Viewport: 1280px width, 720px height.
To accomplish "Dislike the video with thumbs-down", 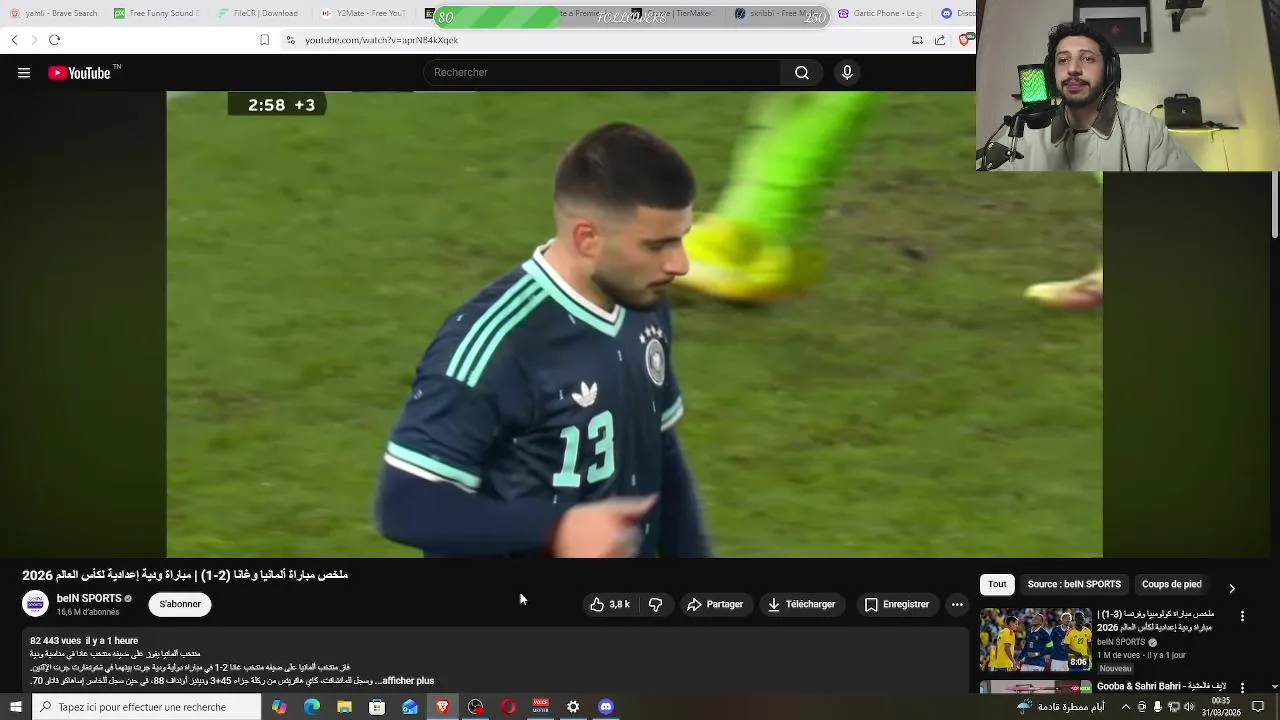I will [x=655, y=604].
